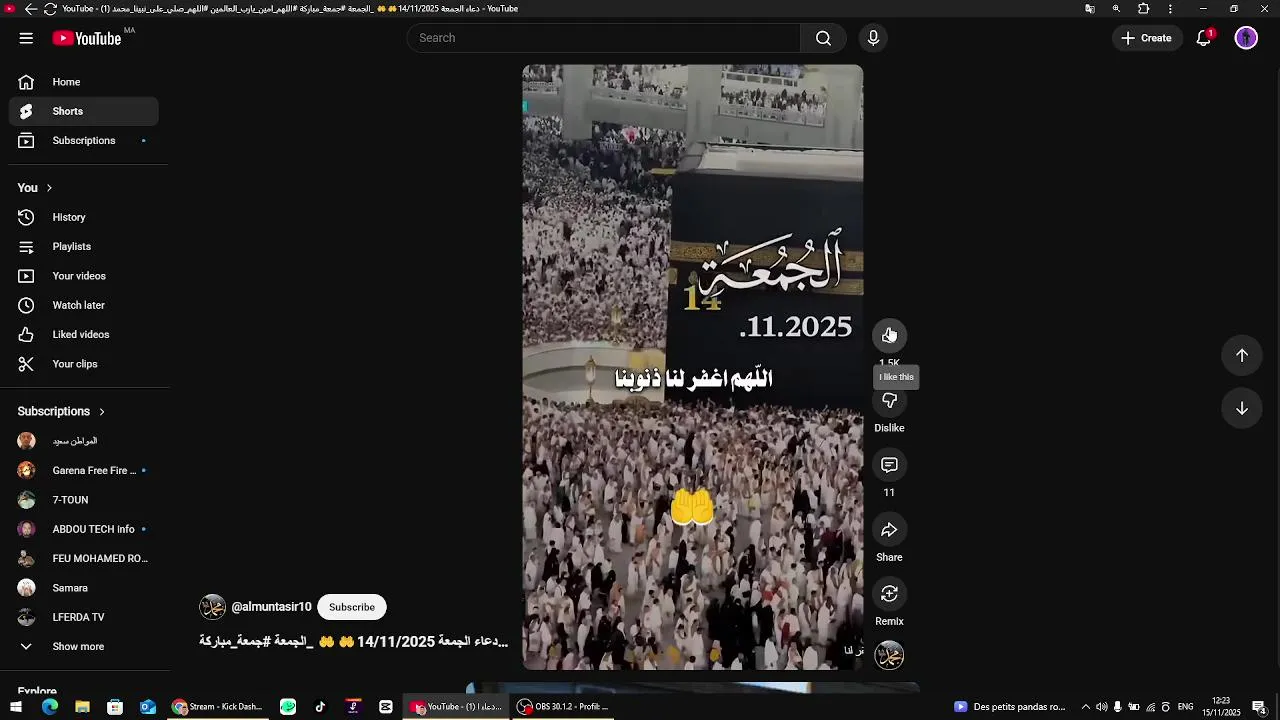Open 7-TOUN subscription channel
The height and width of the screenshot is (720, 1280).
tap(84, 500)
